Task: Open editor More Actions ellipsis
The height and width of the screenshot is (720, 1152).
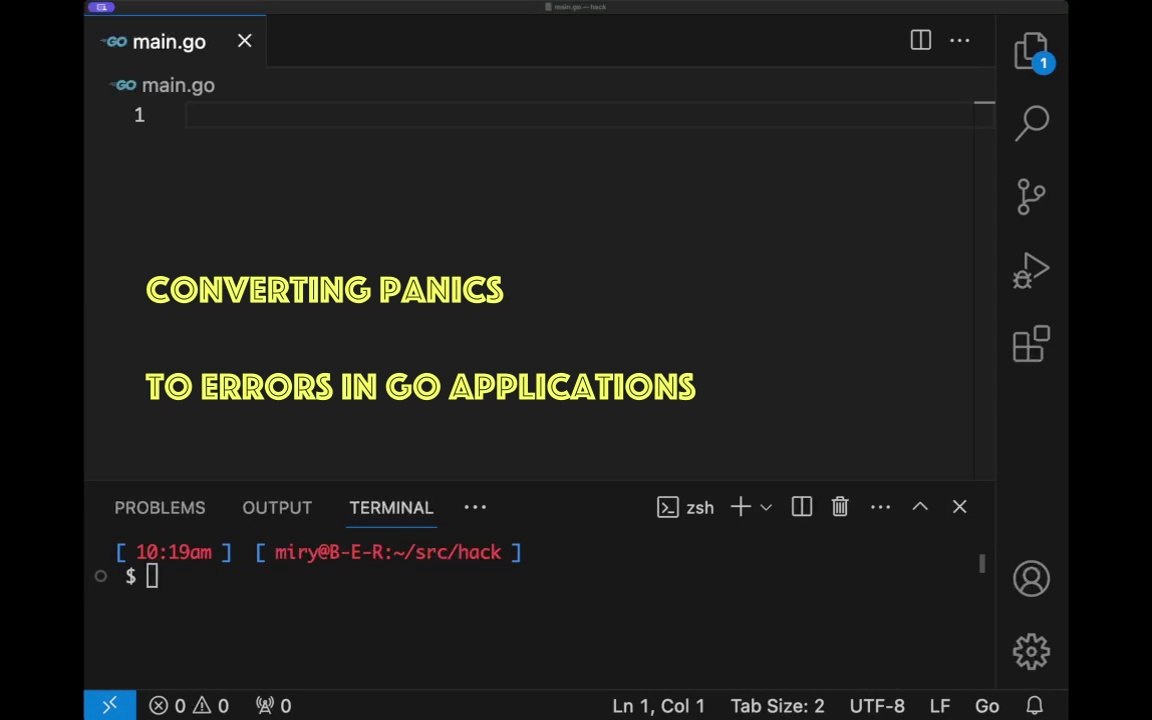Action: [960, 40]
